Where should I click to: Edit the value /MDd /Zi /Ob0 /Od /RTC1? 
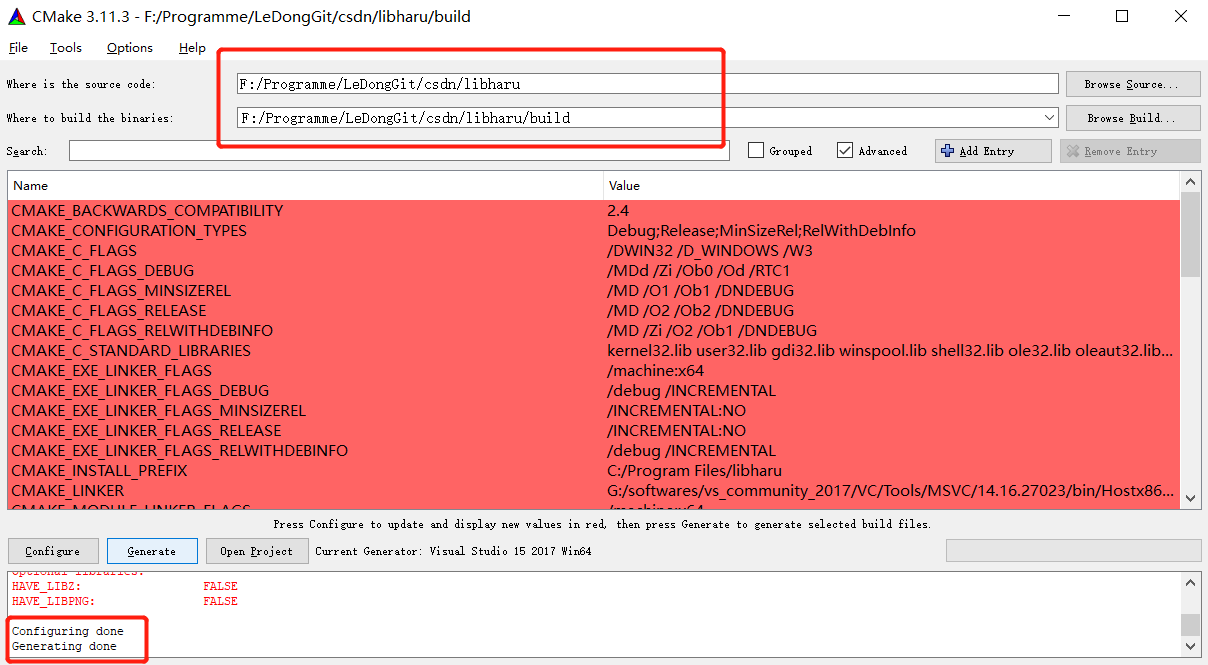[x=699, y=271]
